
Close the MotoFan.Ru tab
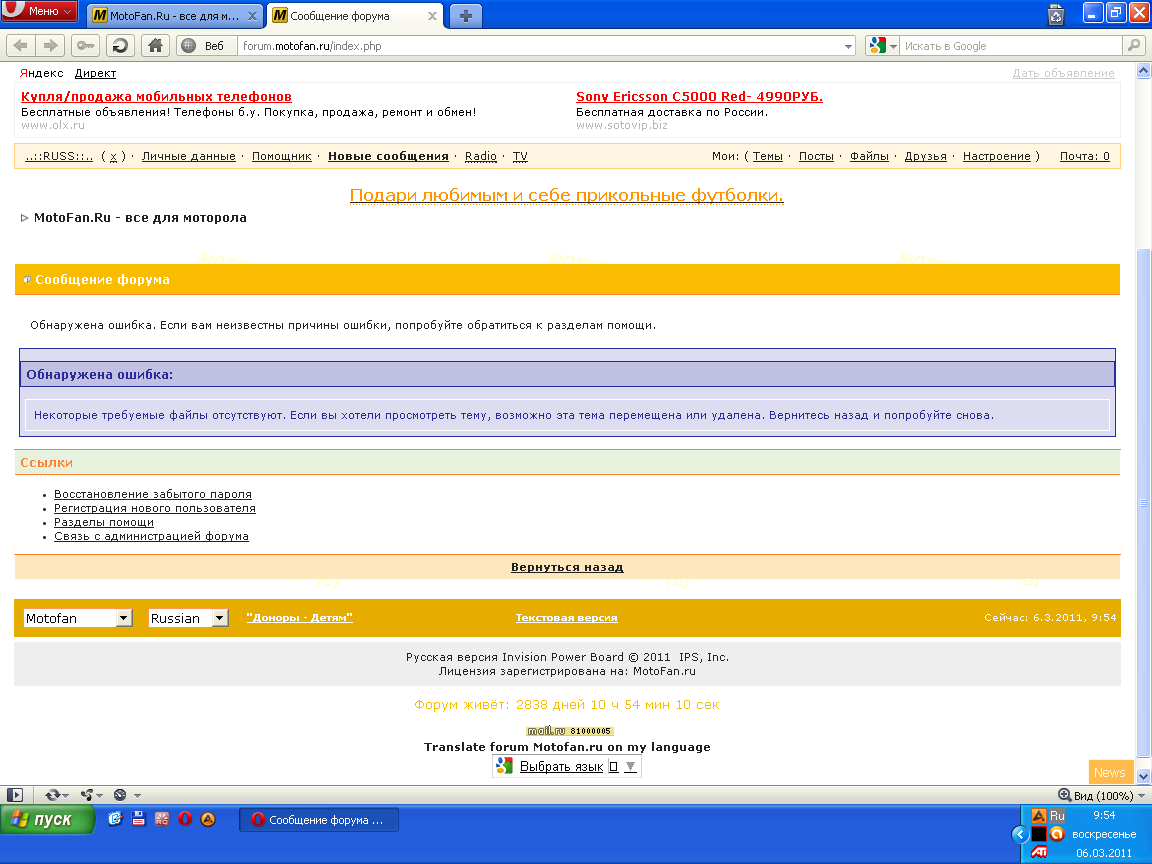(252, 16)
